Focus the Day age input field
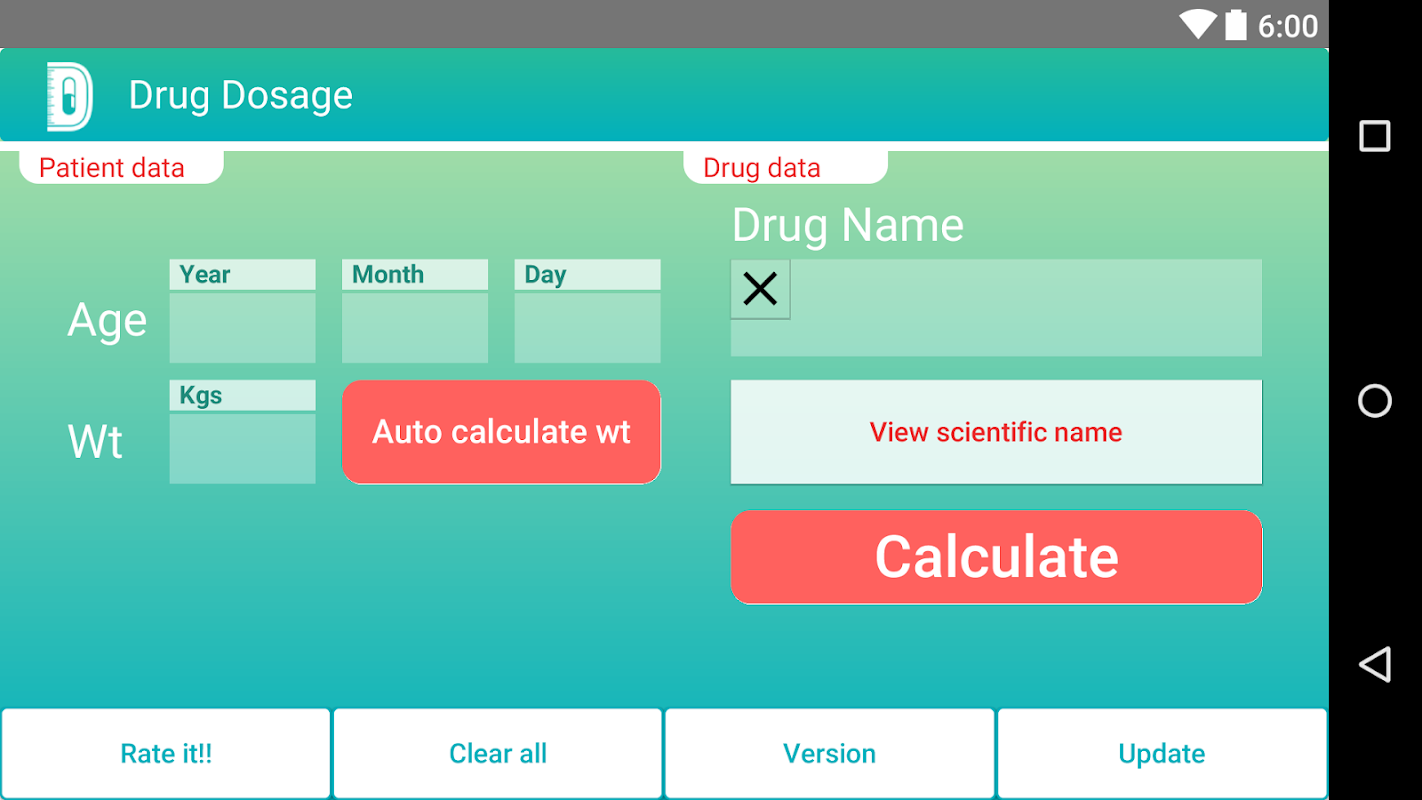 pyautogui.click(x=587, y=327)
